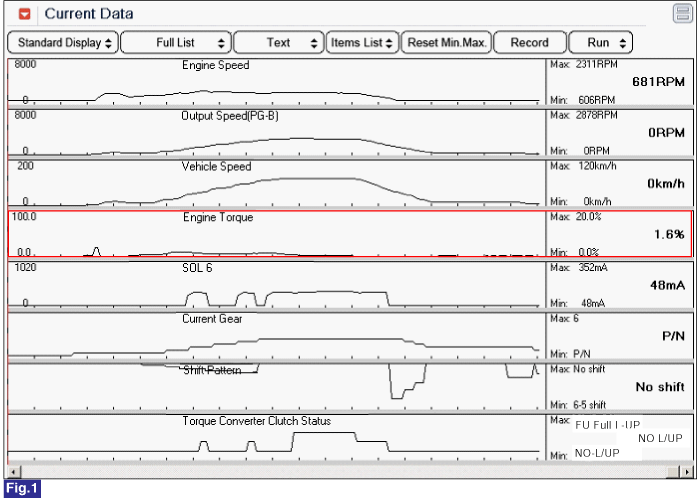Image resolution: width=700 pixels, height=498 pixels.
Task: Click the Max 352mA SOL 6 value
Action: pyautogui.click(x=579, y=268)
